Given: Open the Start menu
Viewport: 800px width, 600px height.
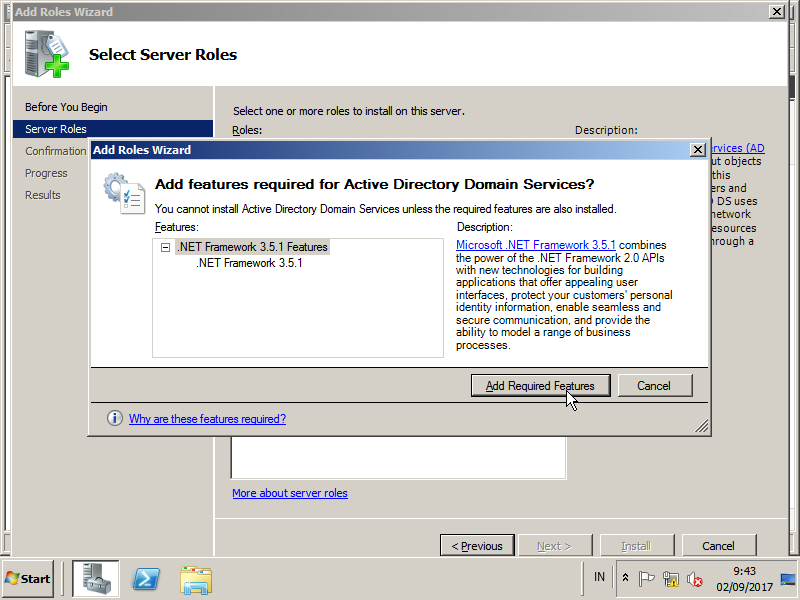Looking at the screenshot, I should pos(28,579).
